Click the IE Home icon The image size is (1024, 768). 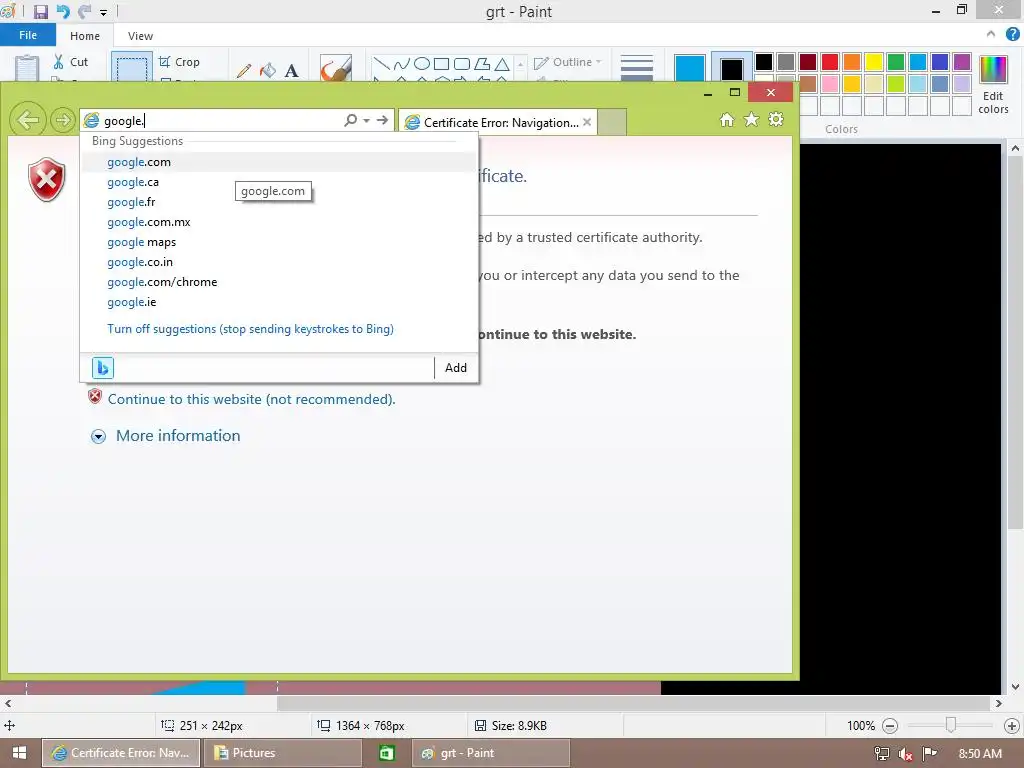727,120
